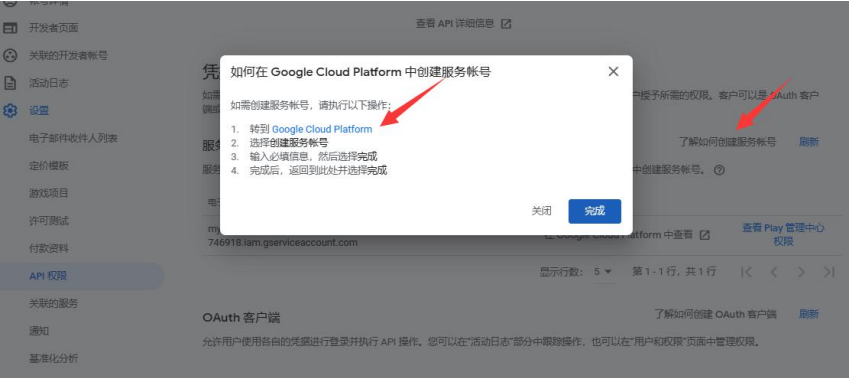Open 关联的开发者帐号 in sidebar
The height and width of the screenshot is (378, 851).
coord(68,55)
